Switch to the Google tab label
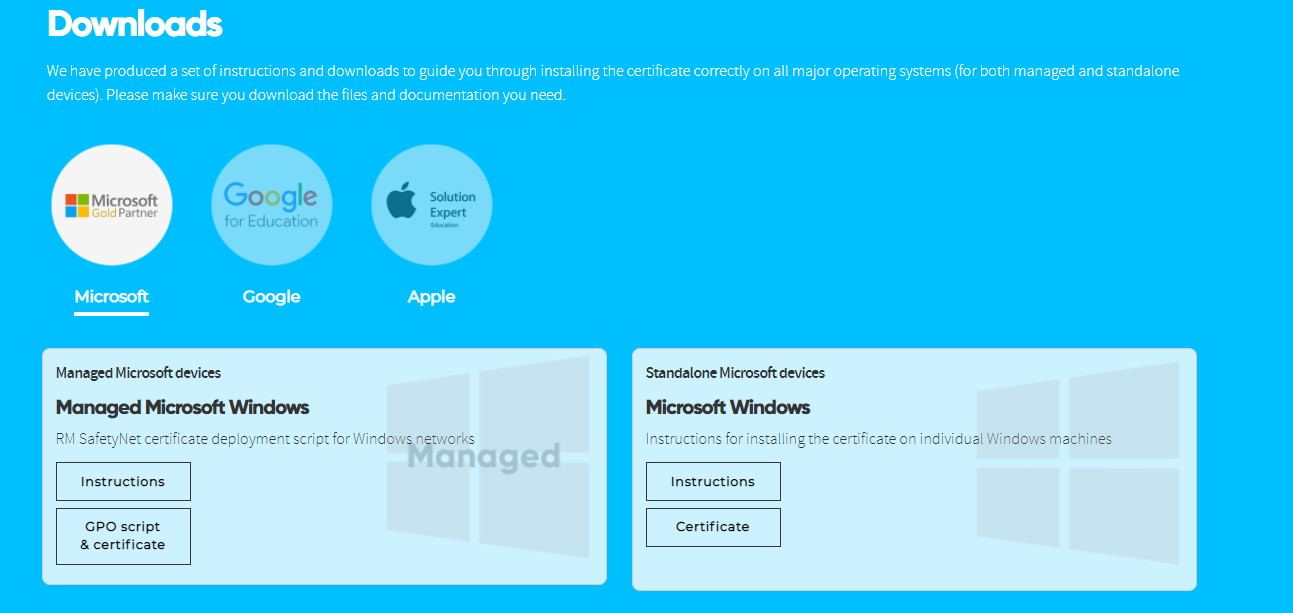The image size is (1293, 613). 271,296
